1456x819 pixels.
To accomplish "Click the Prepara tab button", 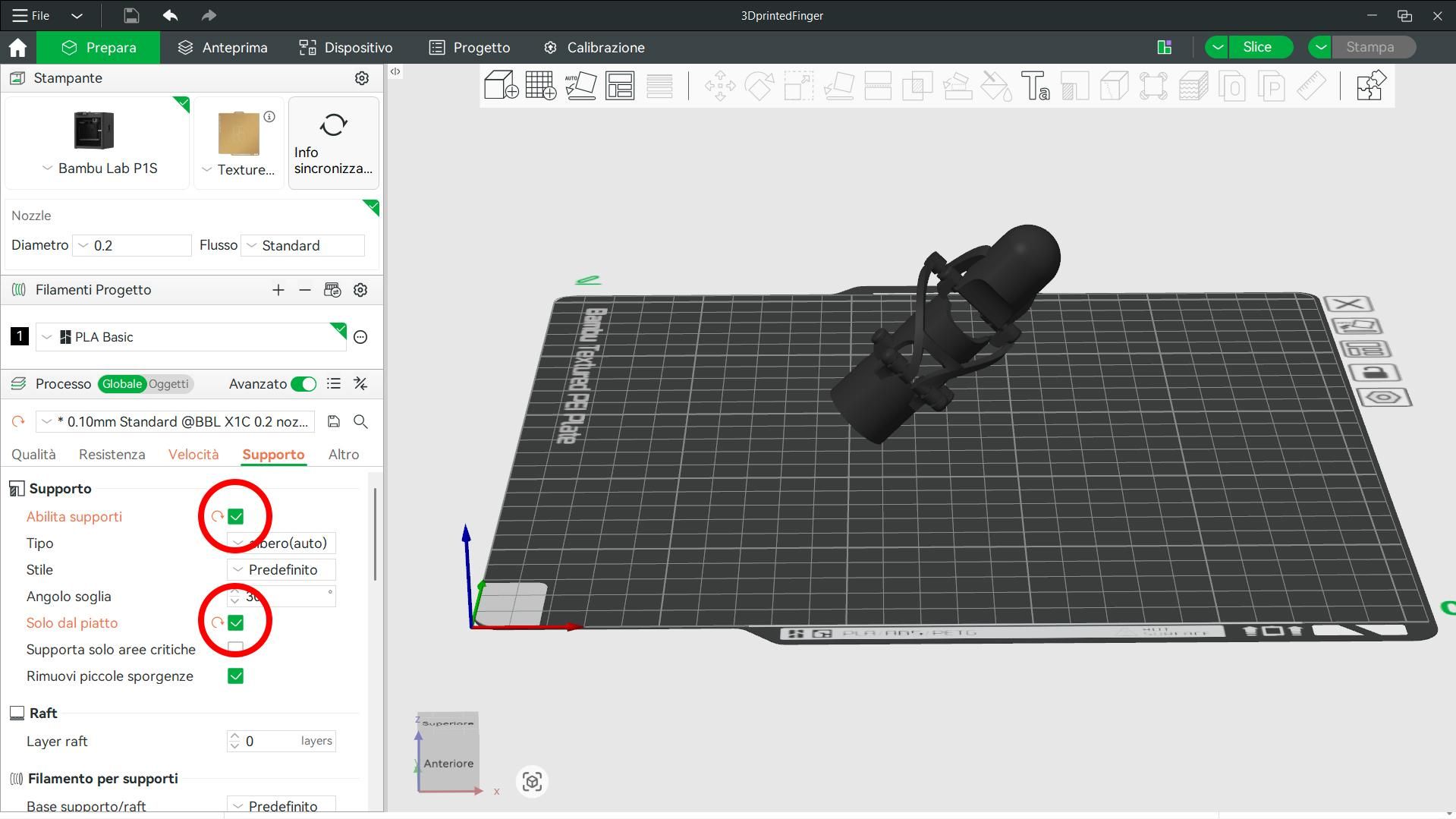I will pyautogui.click(x=99, y=47).
